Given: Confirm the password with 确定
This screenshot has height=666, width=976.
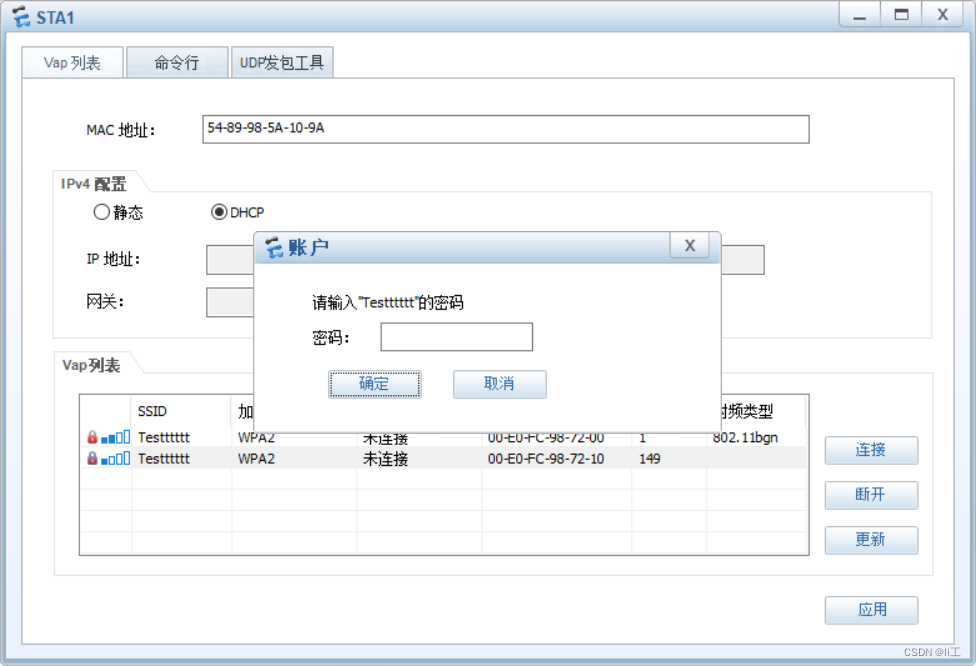Looking at the screenshot, I should 375,384.
